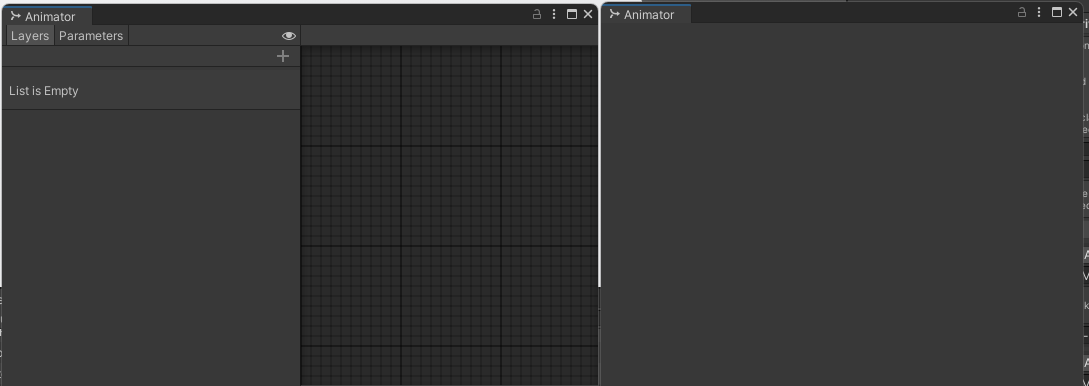Screen dimensions: 1089x386
Task: Click the state machine icon on the empty window's Animator tab
Action: click(x=615, y=14)
